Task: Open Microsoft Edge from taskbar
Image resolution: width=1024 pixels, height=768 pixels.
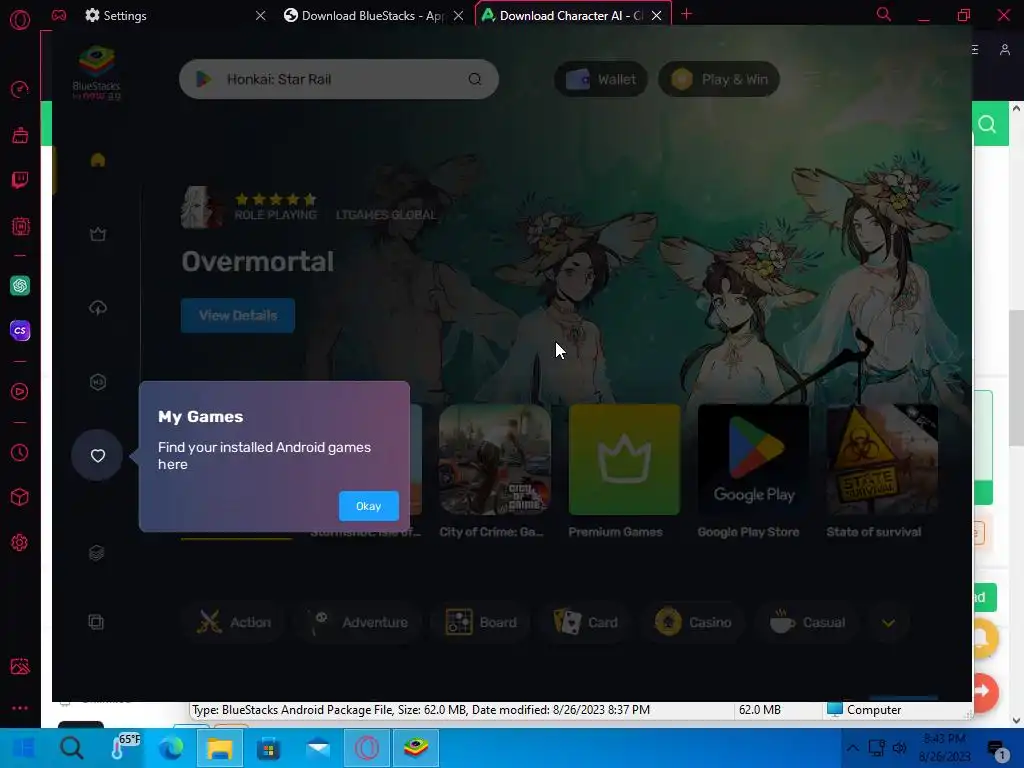Action: 171,748
